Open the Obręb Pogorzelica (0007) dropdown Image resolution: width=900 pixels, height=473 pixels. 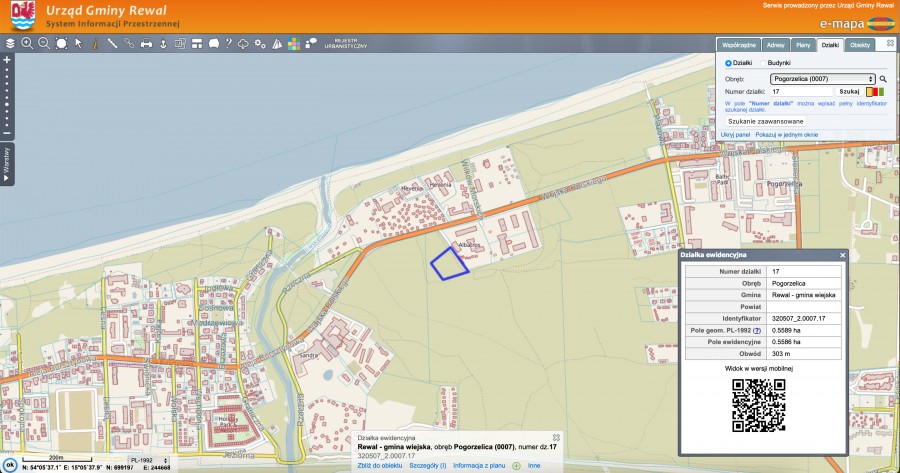pyautogui.click(x=823, y=78)
